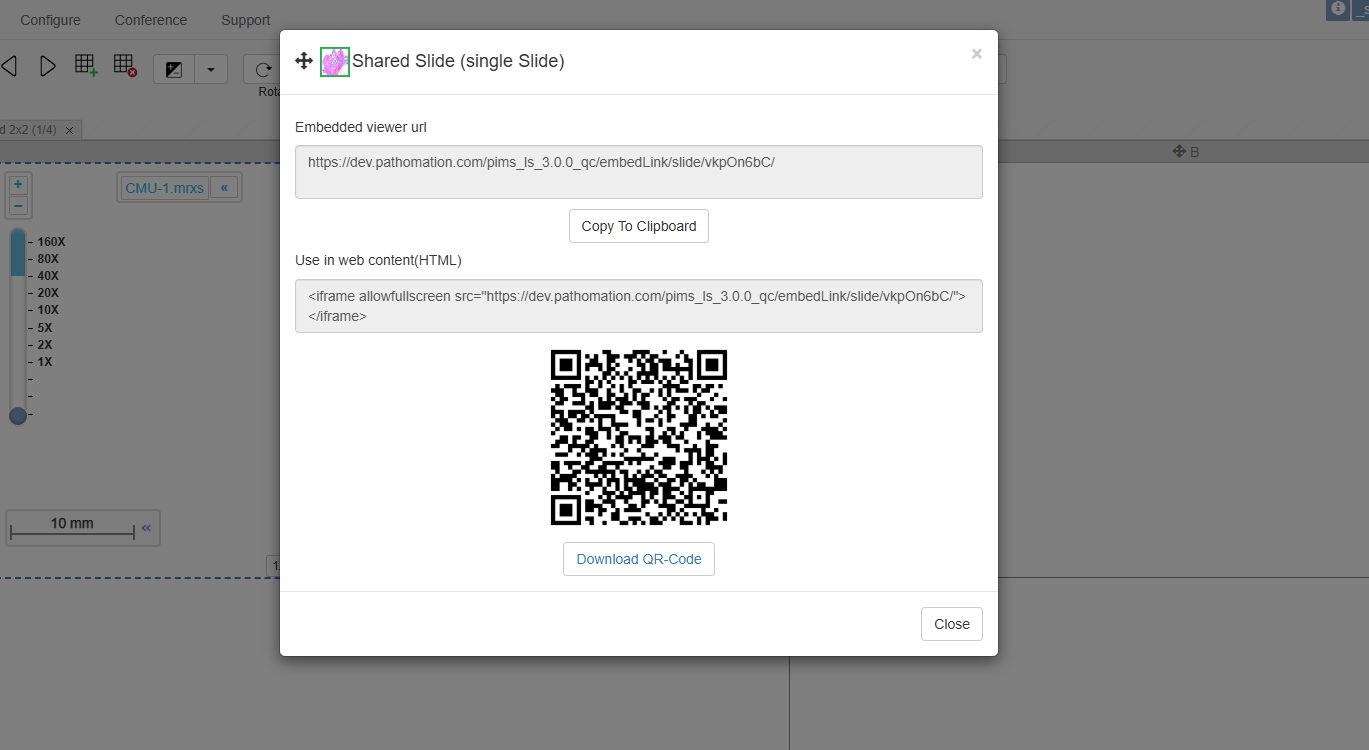1369x750 pixels.
Task: Click the zoom slider handle
Action: (x=18, y=415)
